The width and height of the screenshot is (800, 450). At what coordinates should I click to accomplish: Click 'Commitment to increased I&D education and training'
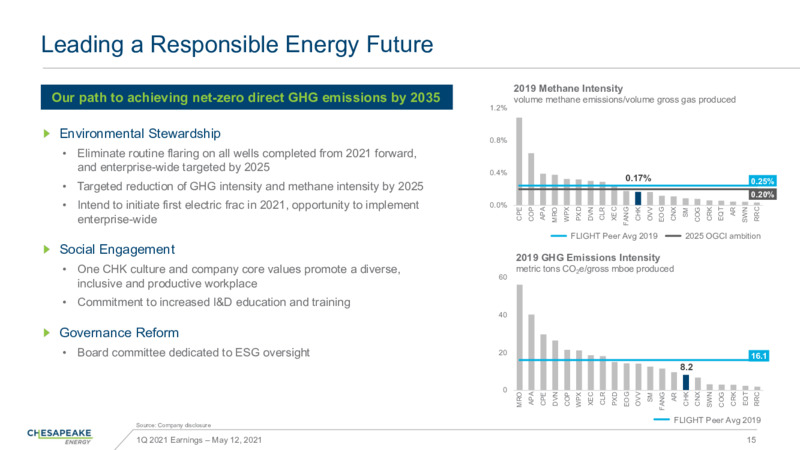tap(214, 302)
